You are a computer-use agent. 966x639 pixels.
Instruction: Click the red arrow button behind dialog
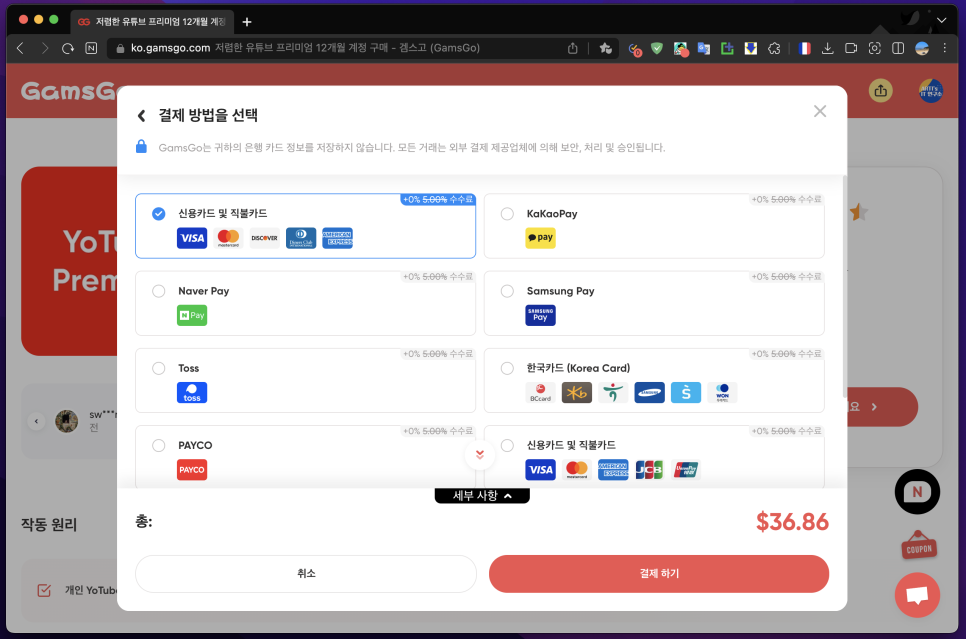[882, 407]
